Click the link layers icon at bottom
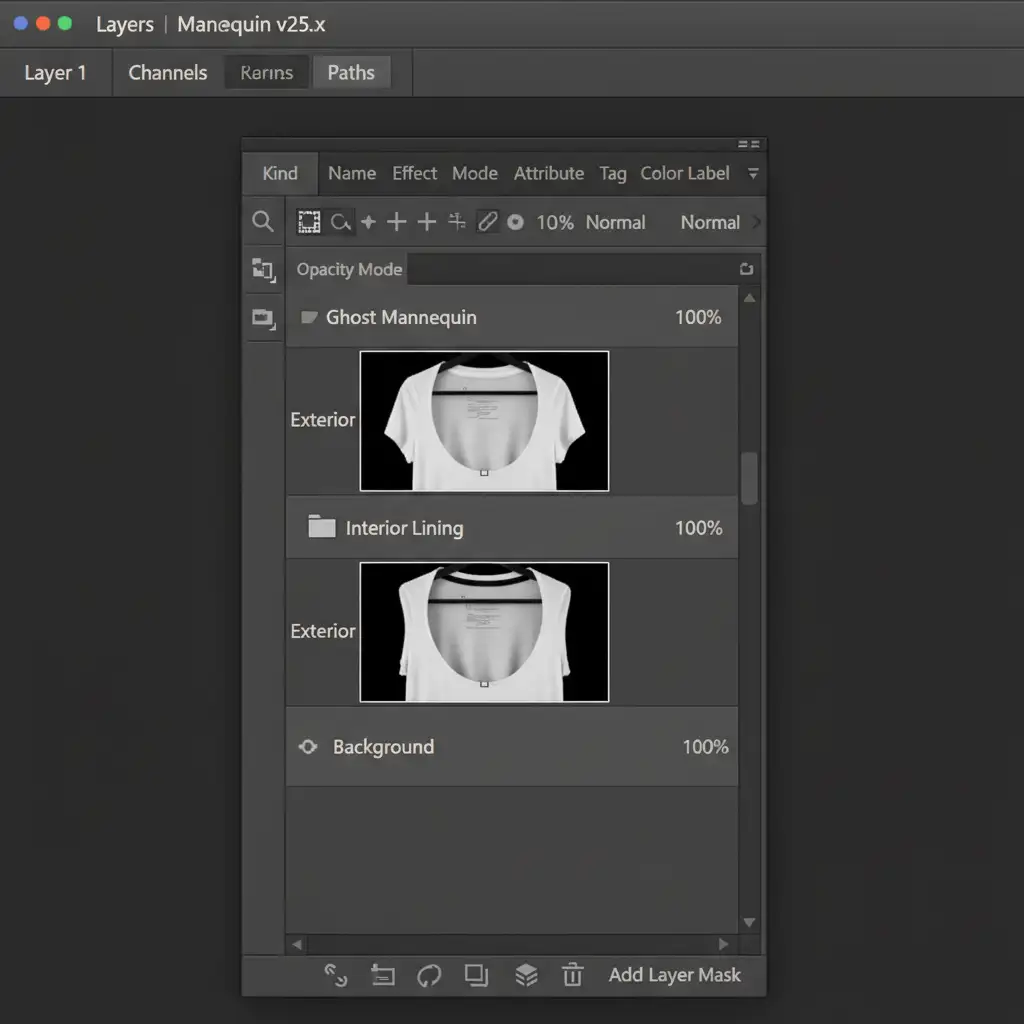 (x=336, y=975)
